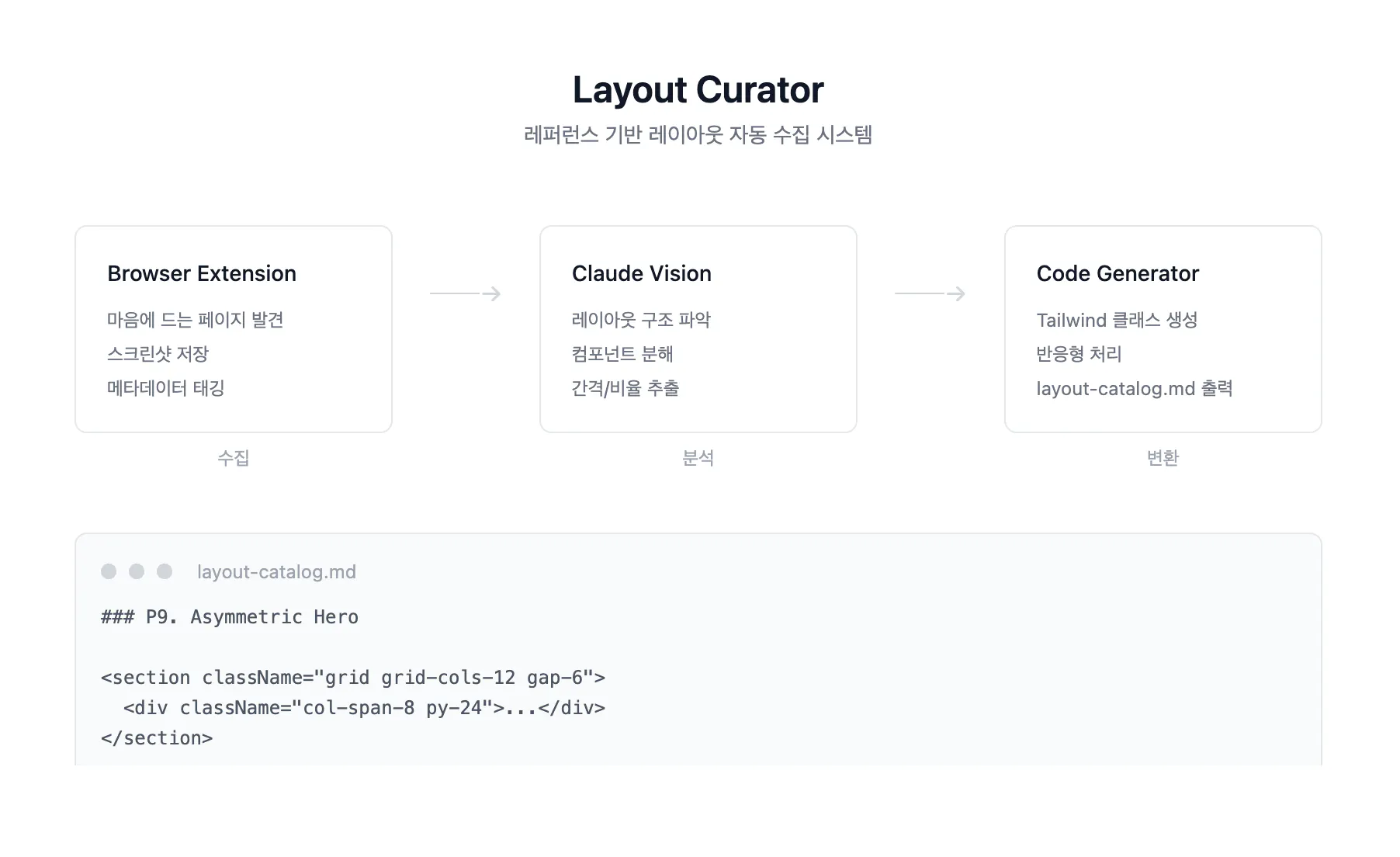The image size is (1400, 857).
Task: Open the Code Generator card heading
Action: pyautogui.click(x=1117, y=273)
